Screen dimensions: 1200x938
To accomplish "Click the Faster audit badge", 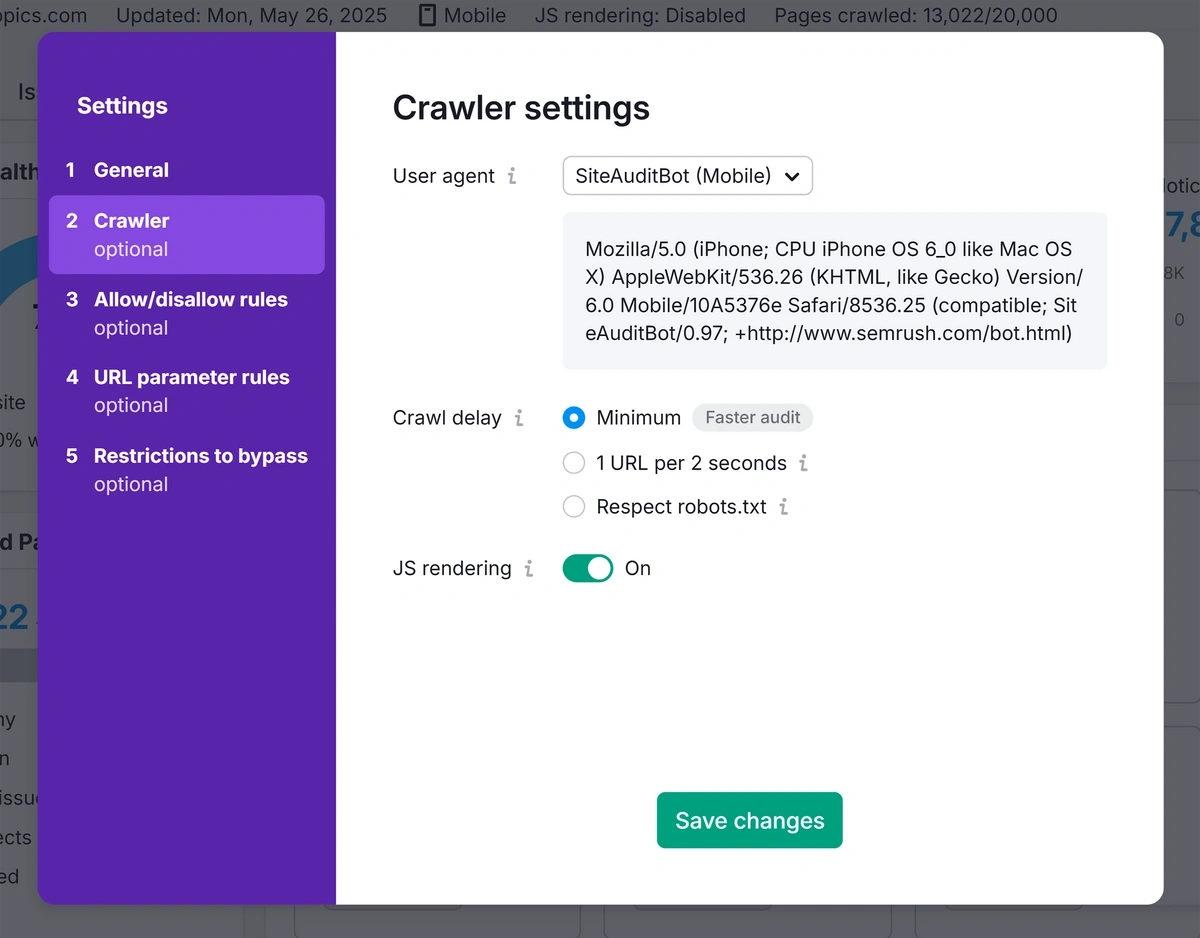I will click(753, 418).
